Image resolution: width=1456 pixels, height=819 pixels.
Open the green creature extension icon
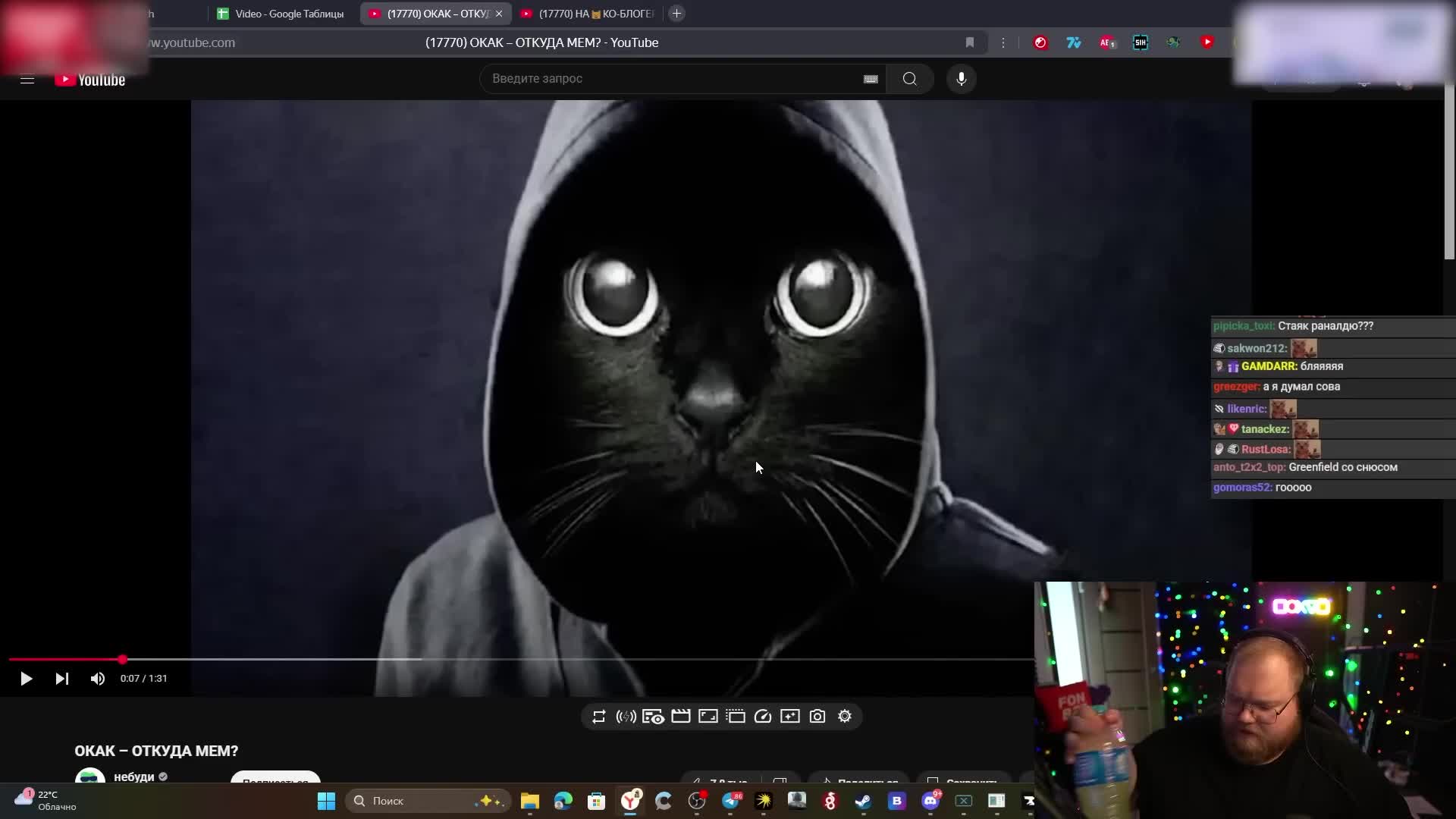tap(1174, 42)
